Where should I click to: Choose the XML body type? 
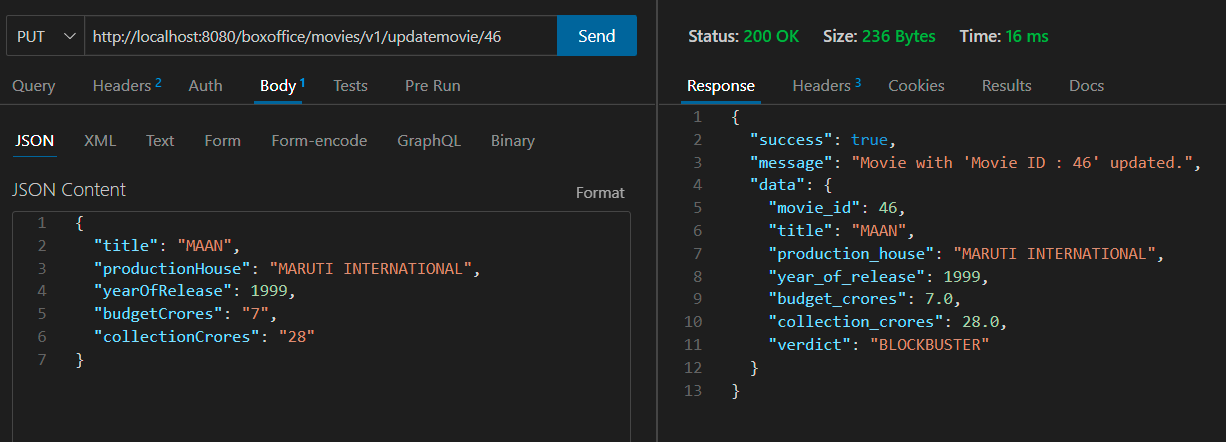click(x=100, y=141)
